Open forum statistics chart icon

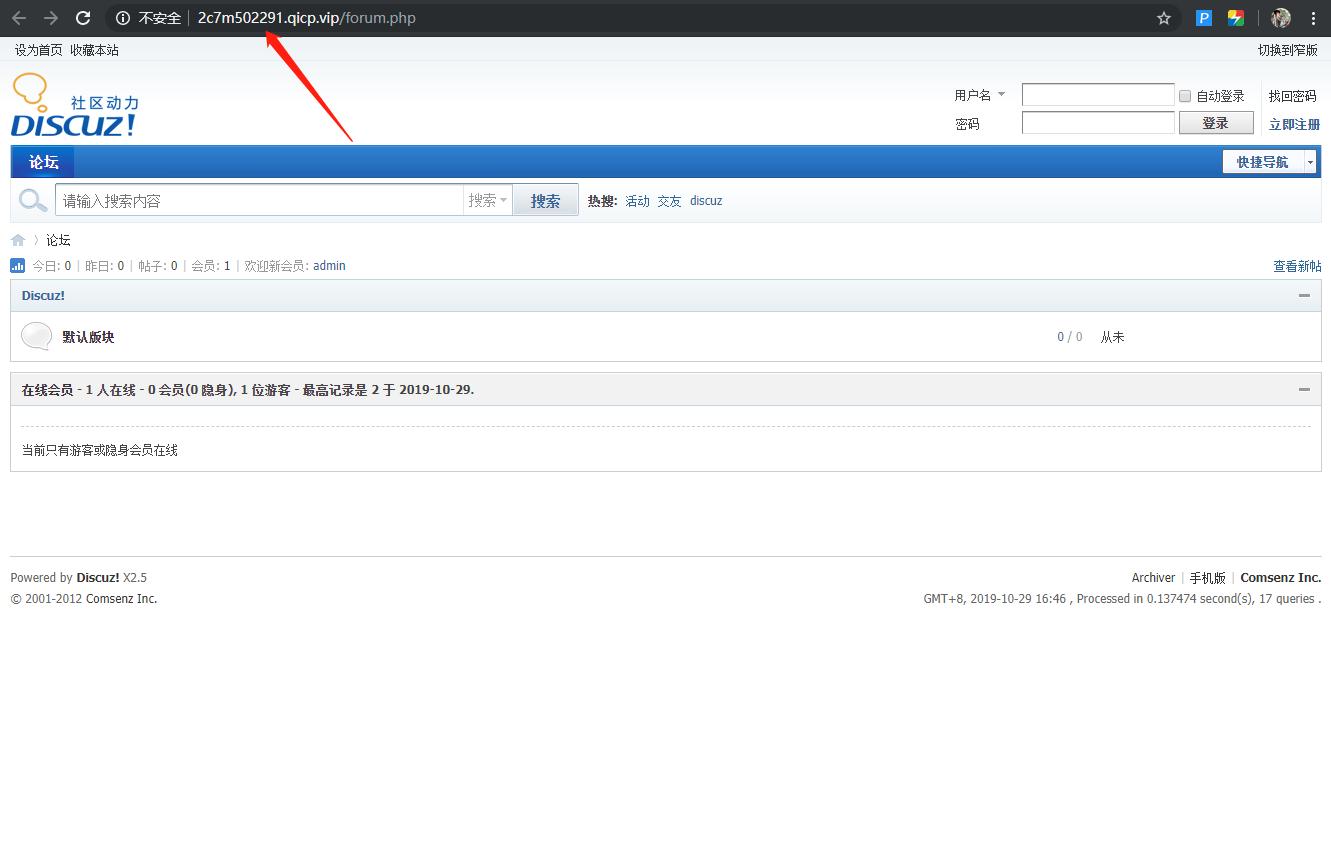[17, 266]
